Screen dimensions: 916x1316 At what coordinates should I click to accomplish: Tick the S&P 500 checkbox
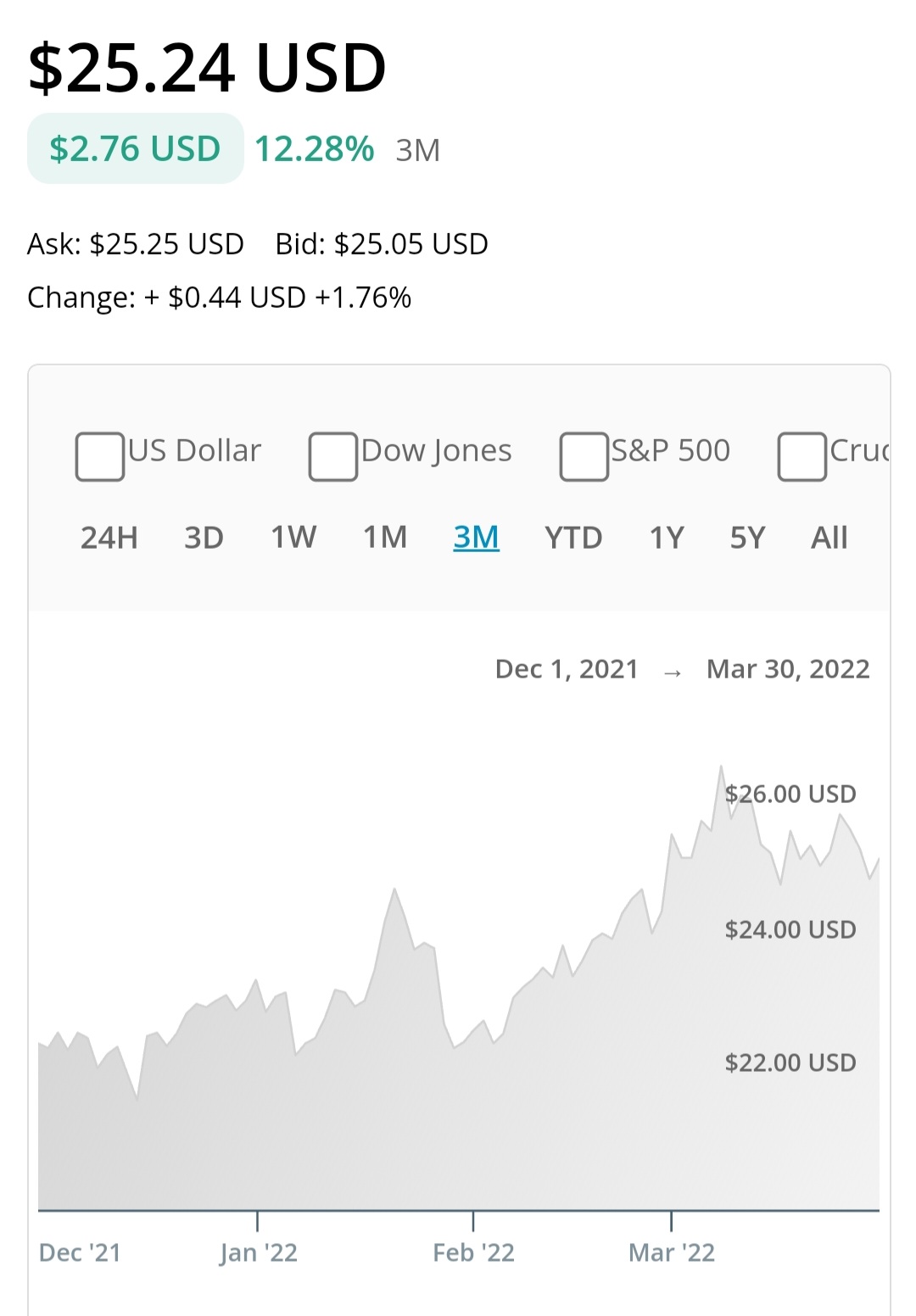point(584,456)
